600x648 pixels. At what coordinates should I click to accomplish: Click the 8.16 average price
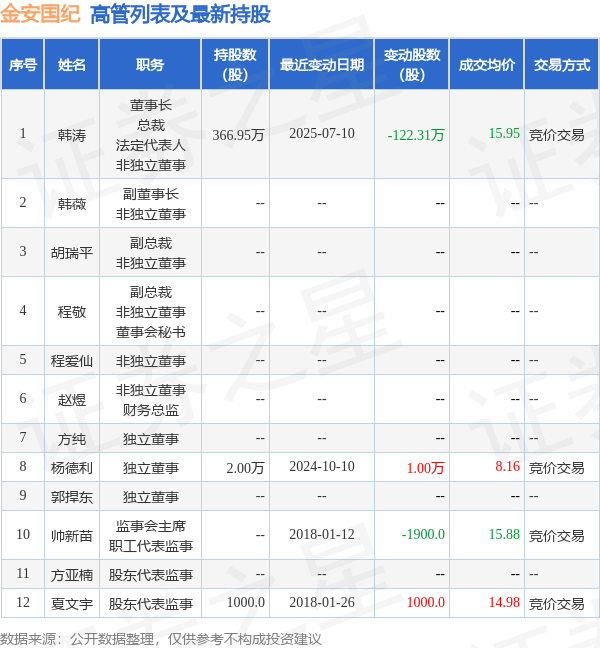507,466
